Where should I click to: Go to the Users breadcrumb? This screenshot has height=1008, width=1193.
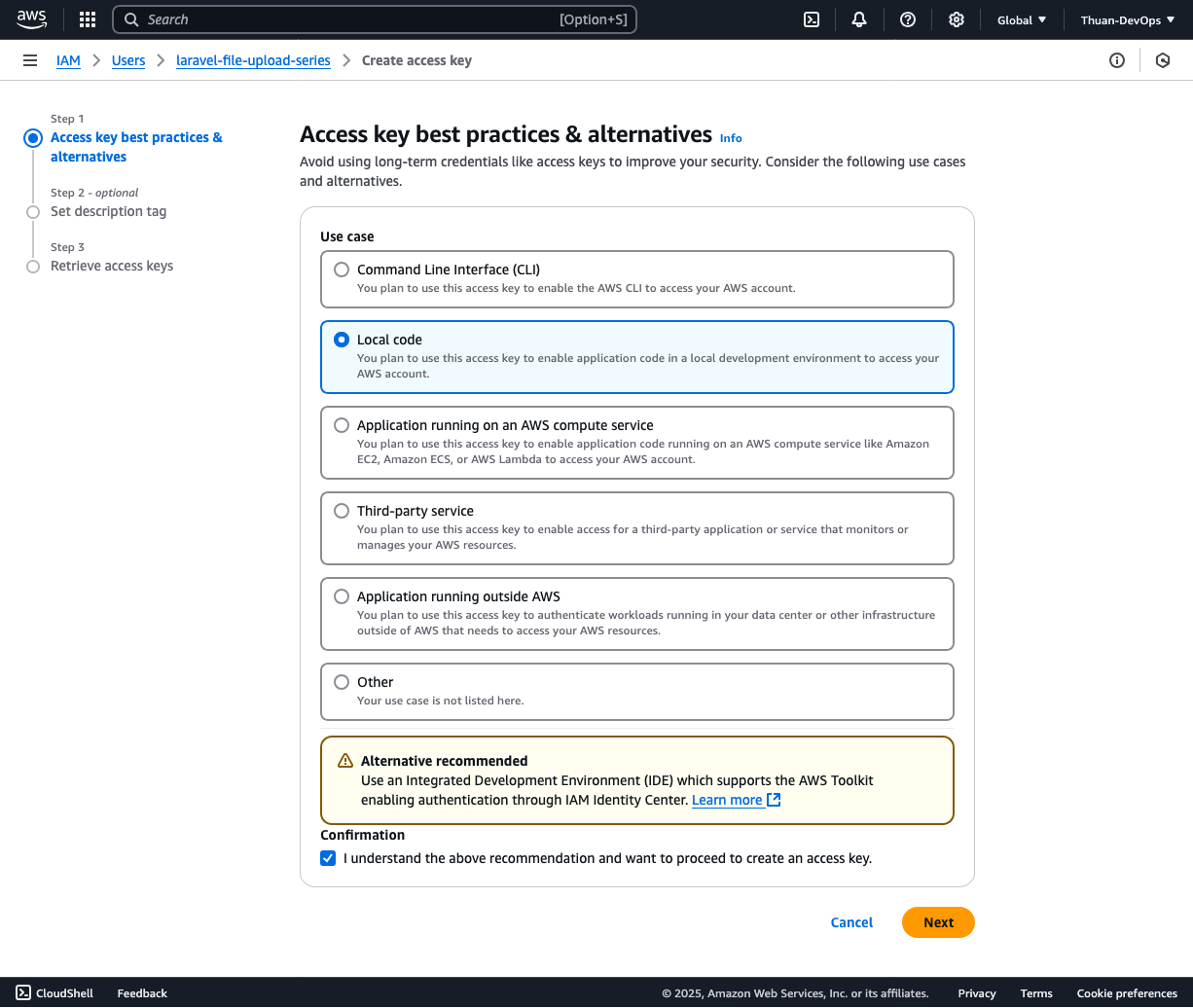click(128, 60)
